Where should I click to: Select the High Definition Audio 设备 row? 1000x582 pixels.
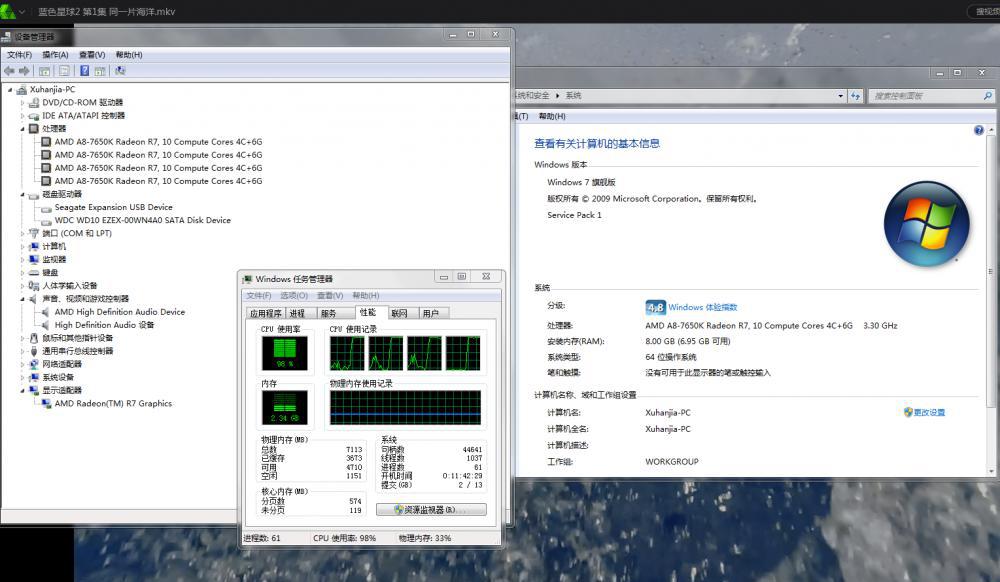click(x=104, y=325)
